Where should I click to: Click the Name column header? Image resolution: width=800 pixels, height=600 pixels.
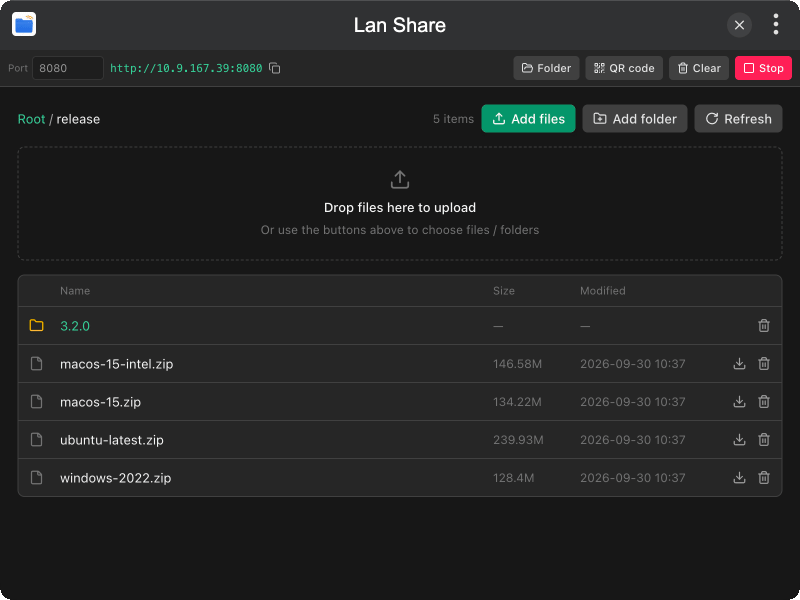(75, 290)
